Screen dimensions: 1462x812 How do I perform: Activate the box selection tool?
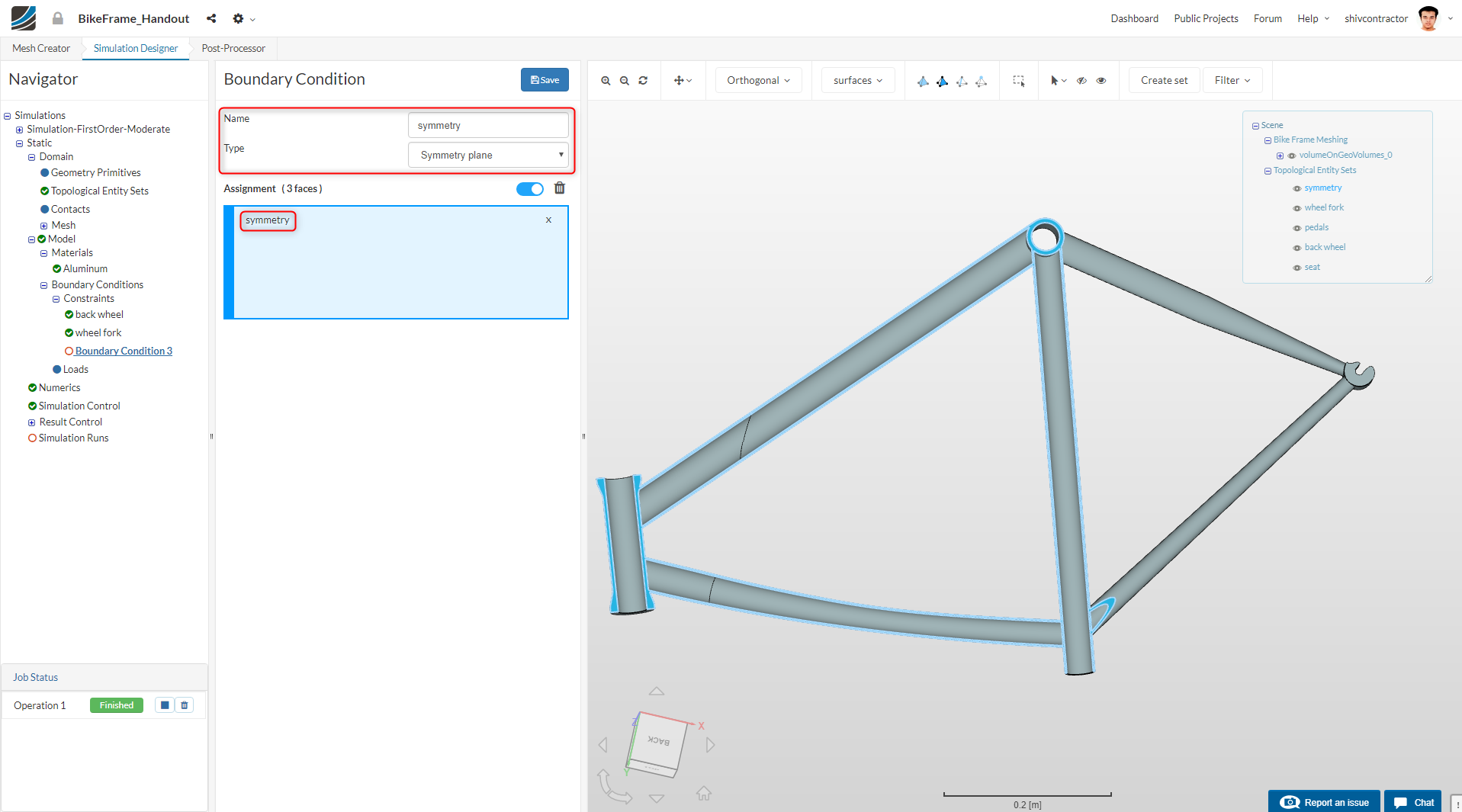coord(1018,81)
